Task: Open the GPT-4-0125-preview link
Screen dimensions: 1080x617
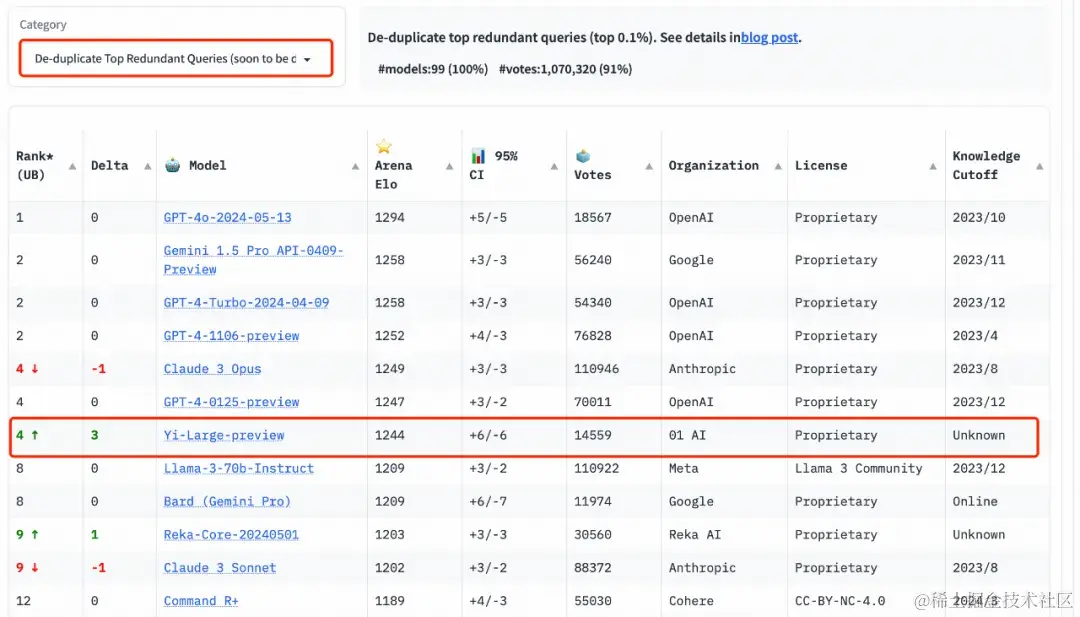Action: coord(231,402)
